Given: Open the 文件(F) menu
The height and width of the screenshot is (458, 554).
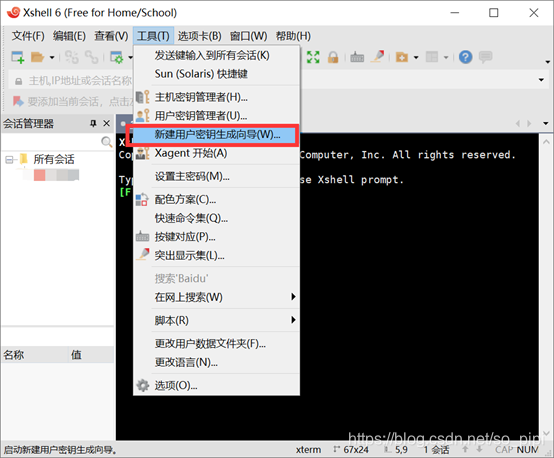Looking at the screenshot, I should 28,36.
